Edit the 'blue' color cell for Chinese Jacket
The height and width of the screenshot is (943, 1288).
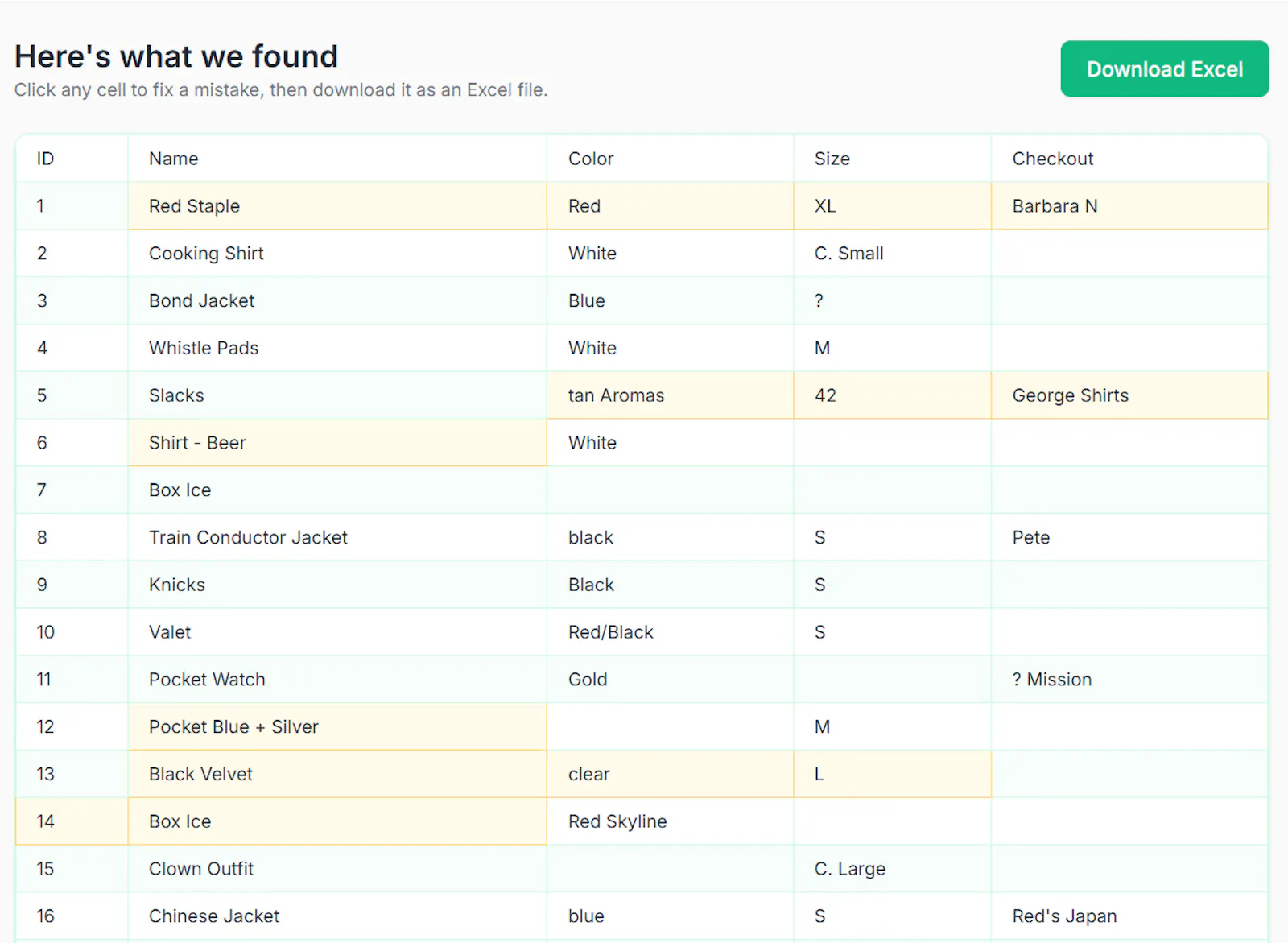click(670, 916)
